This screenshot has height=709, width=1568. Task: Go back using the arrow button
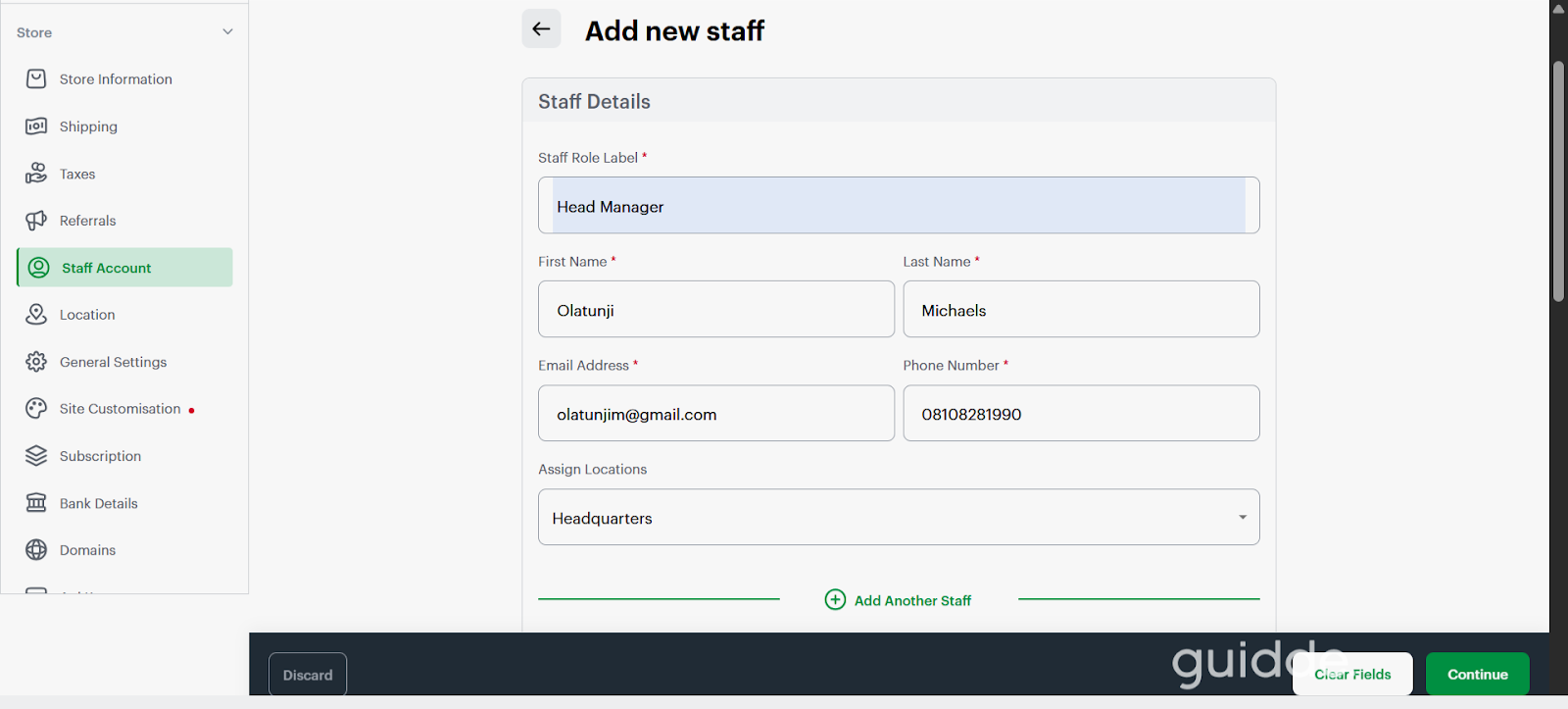coord(541,29)
